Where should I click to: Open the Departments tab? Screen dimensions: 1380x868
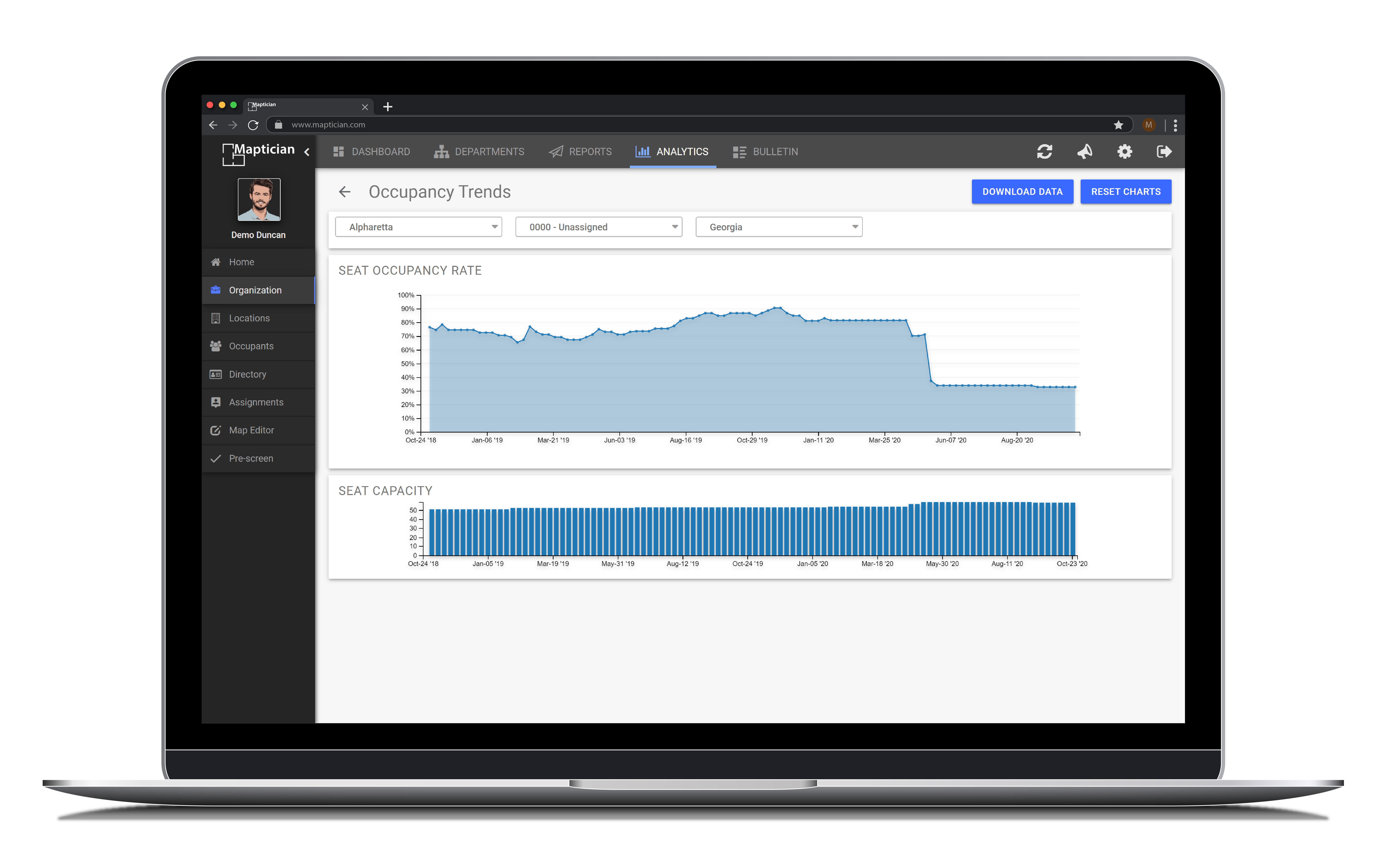(x=479, y=152)
